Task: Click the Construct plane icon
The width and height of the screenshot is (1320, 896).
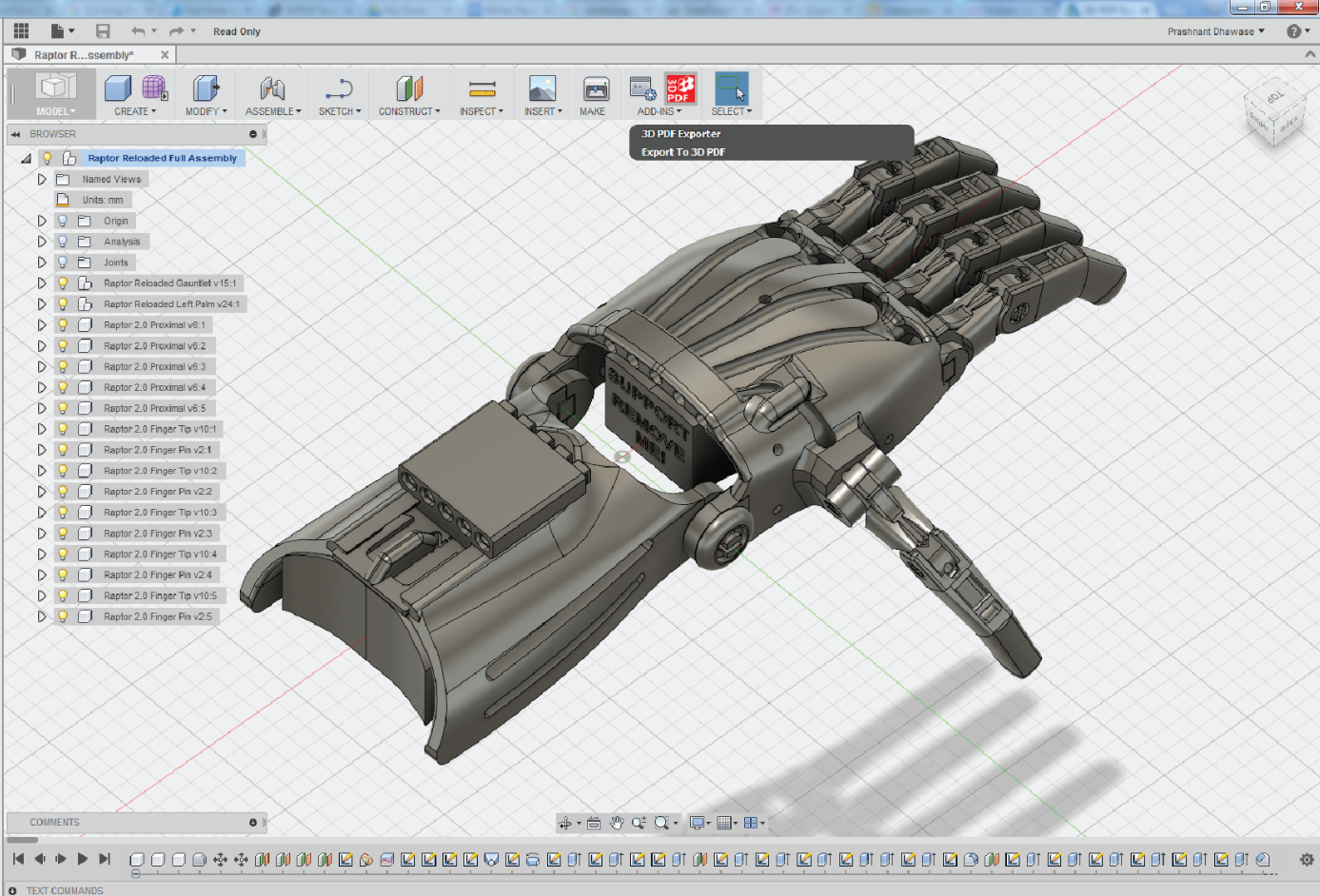Action: [409, 88]
